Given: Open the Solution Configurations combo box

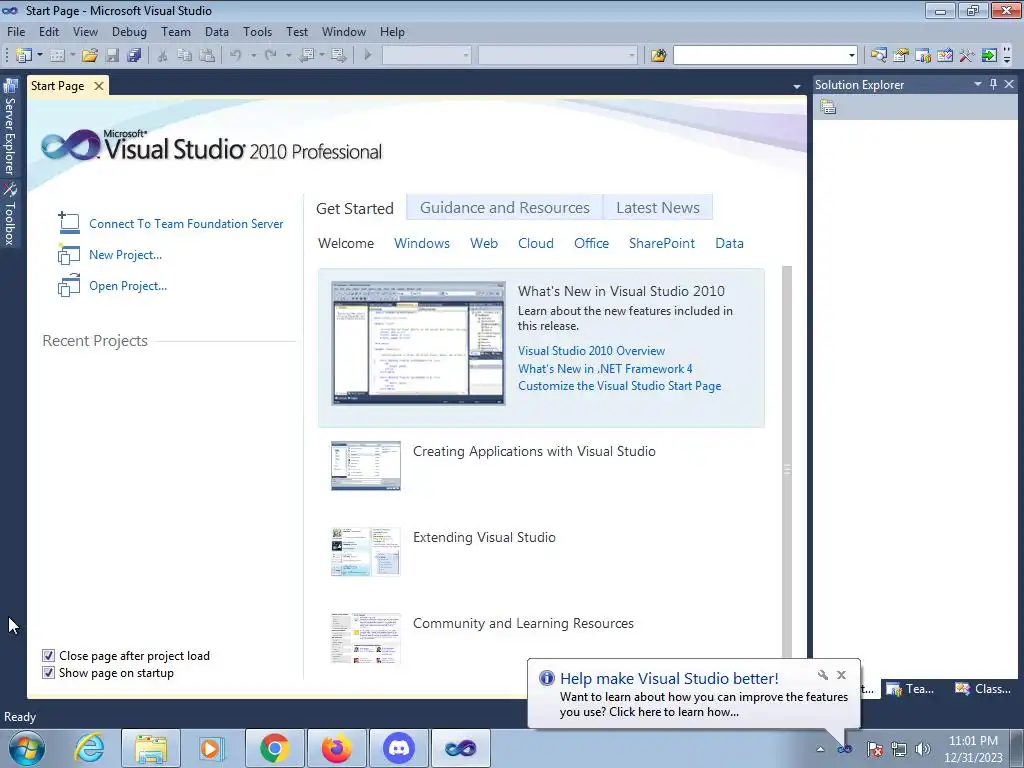Looking at the screenshot, I should 426,56.
